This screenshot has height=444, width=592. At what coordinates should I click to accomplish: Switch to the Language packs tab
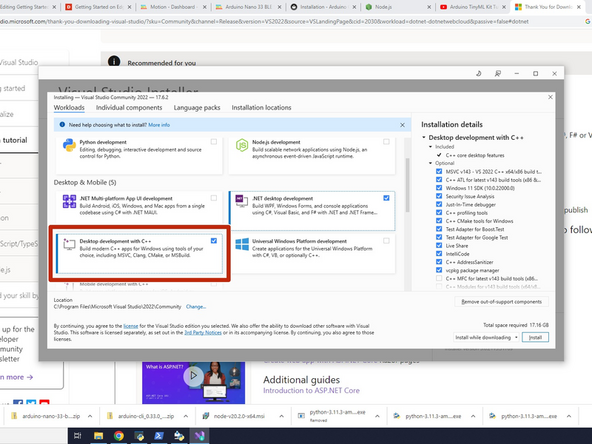click(197, 108)
